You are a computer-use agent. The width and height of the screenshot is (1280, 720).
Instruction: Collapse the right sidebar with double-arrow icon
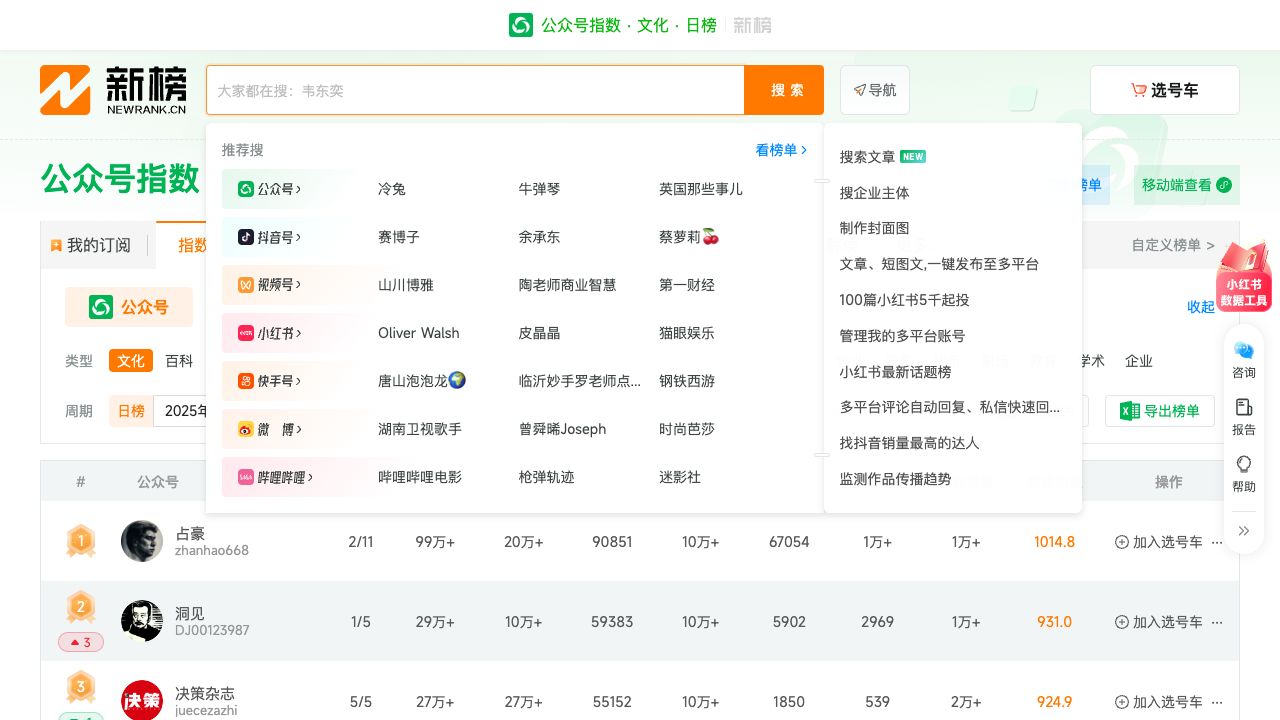(x=1243, y=531)
